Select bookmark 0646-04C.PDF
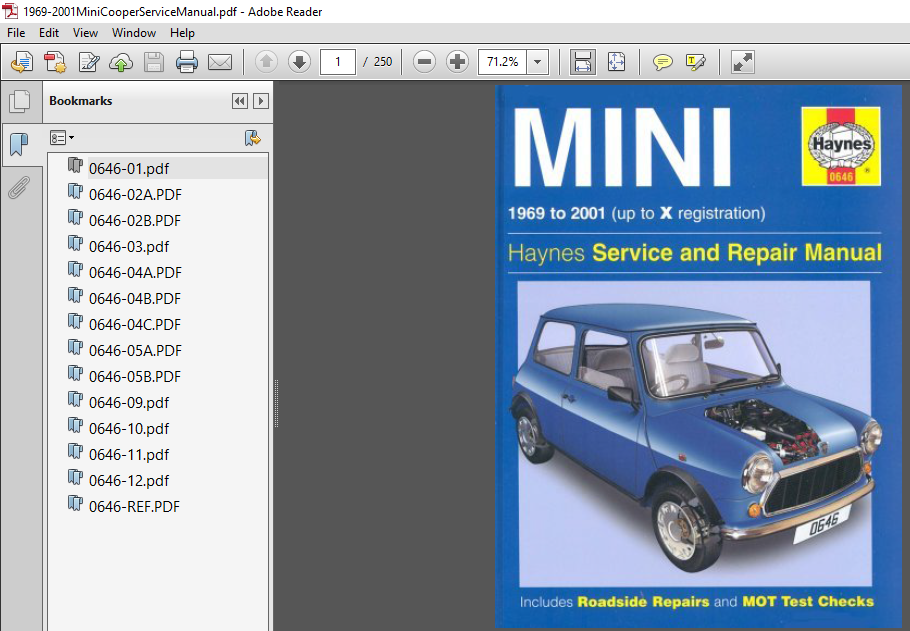910x631 pixels. (x=135, y=325)
